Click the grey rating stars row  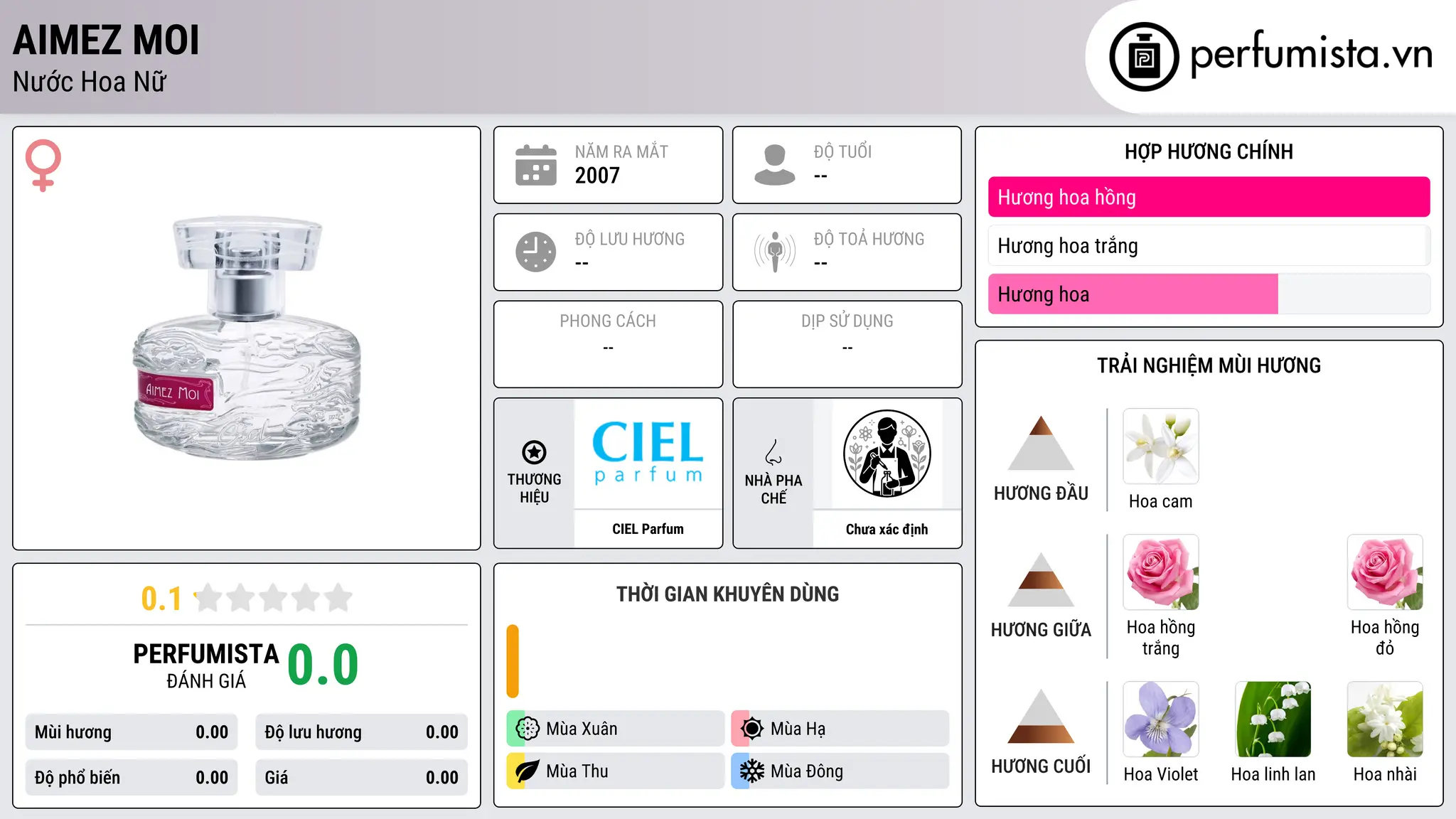tap(273, 598)
